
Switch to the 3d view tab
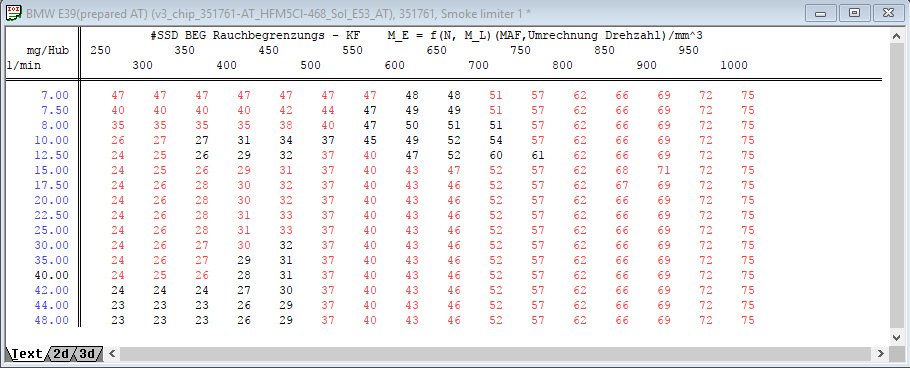[x=87, y=353]
